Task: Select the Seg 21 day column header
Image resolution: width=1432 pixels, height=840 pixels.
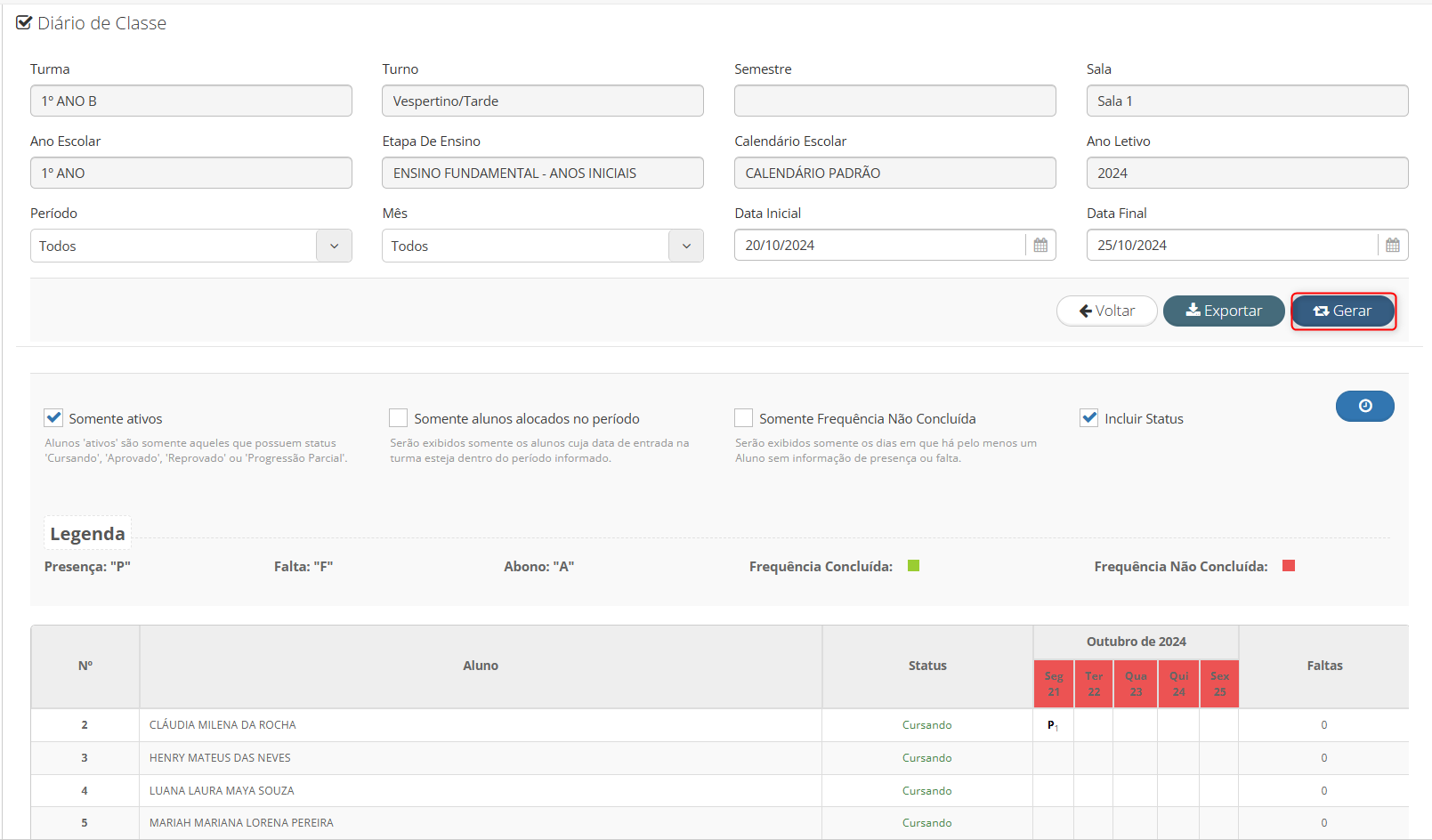Action: pos(1054,684)
